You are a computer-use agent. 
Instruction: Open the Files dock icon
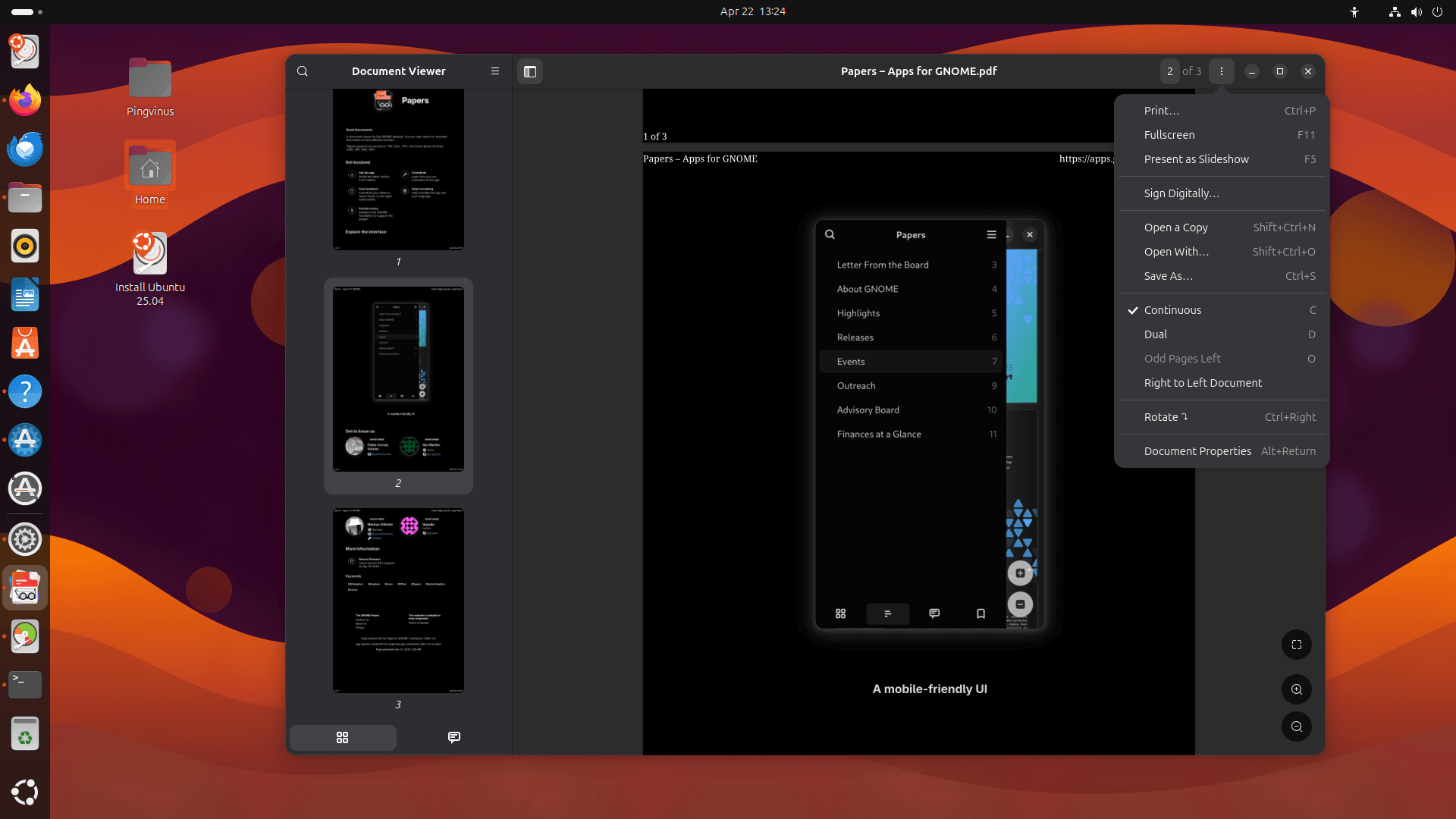[25, 197]
